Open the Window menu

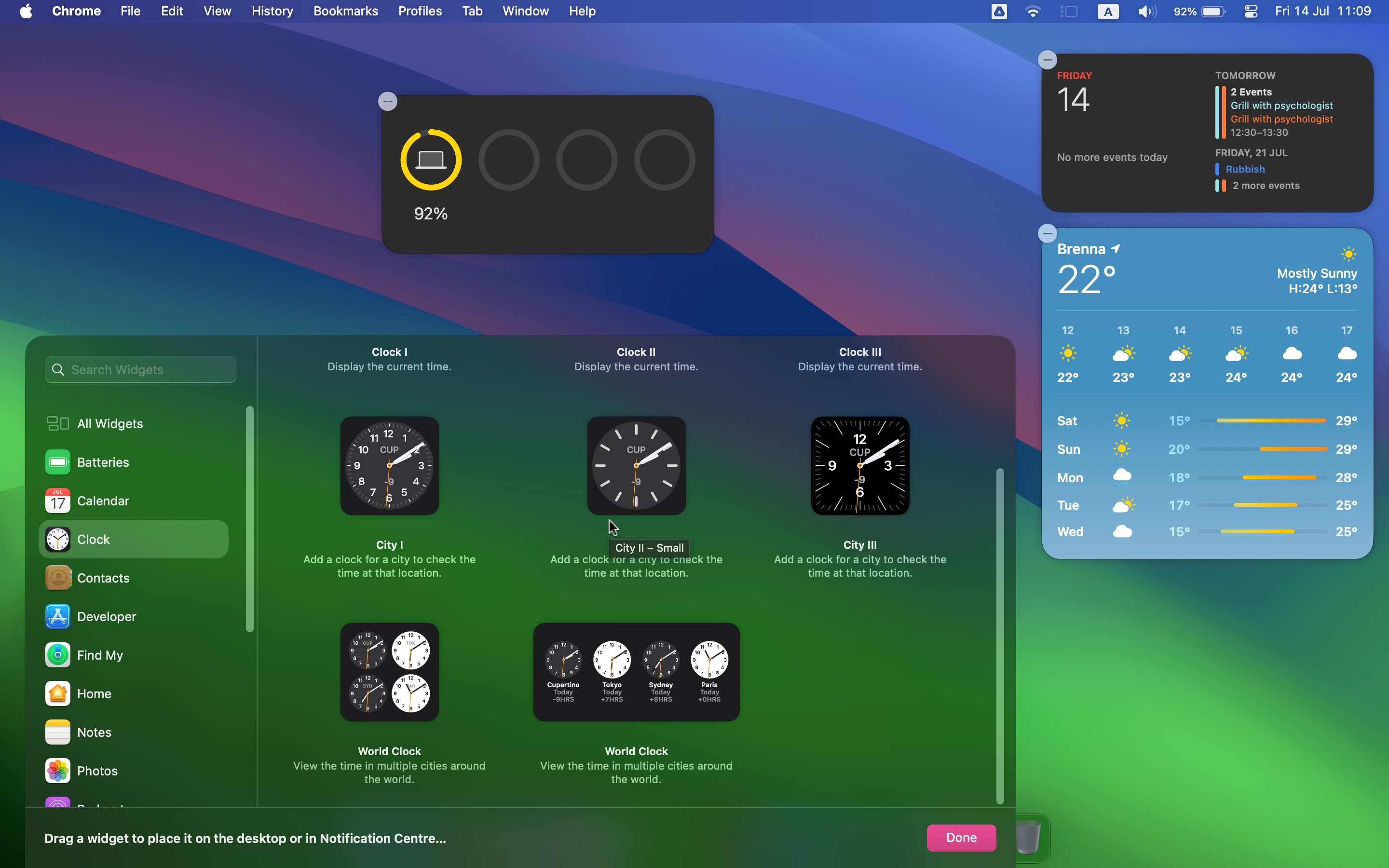[525, 11]
